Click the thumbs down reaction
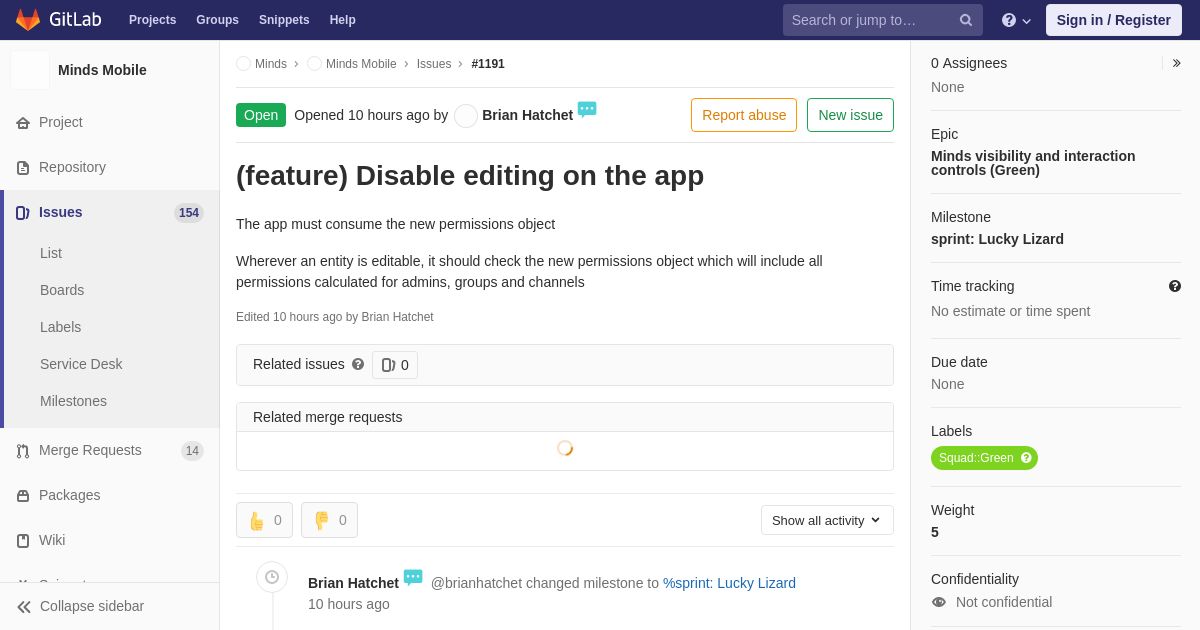The image size is (1200, 630). pos(329,520)
